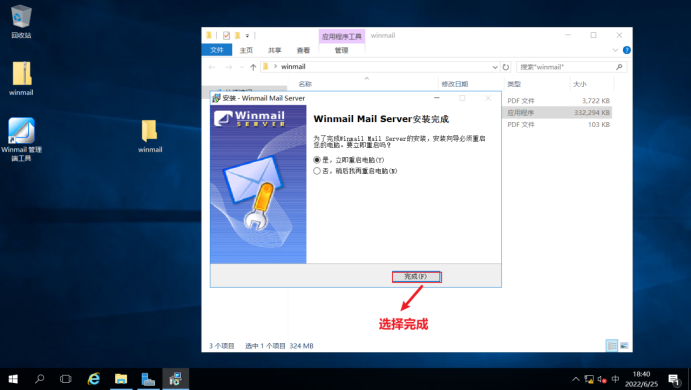Image resolution: width=691 pixels, height=390 pixels.
Task: Open Explorer help icon
Action: tap(627, 50)
